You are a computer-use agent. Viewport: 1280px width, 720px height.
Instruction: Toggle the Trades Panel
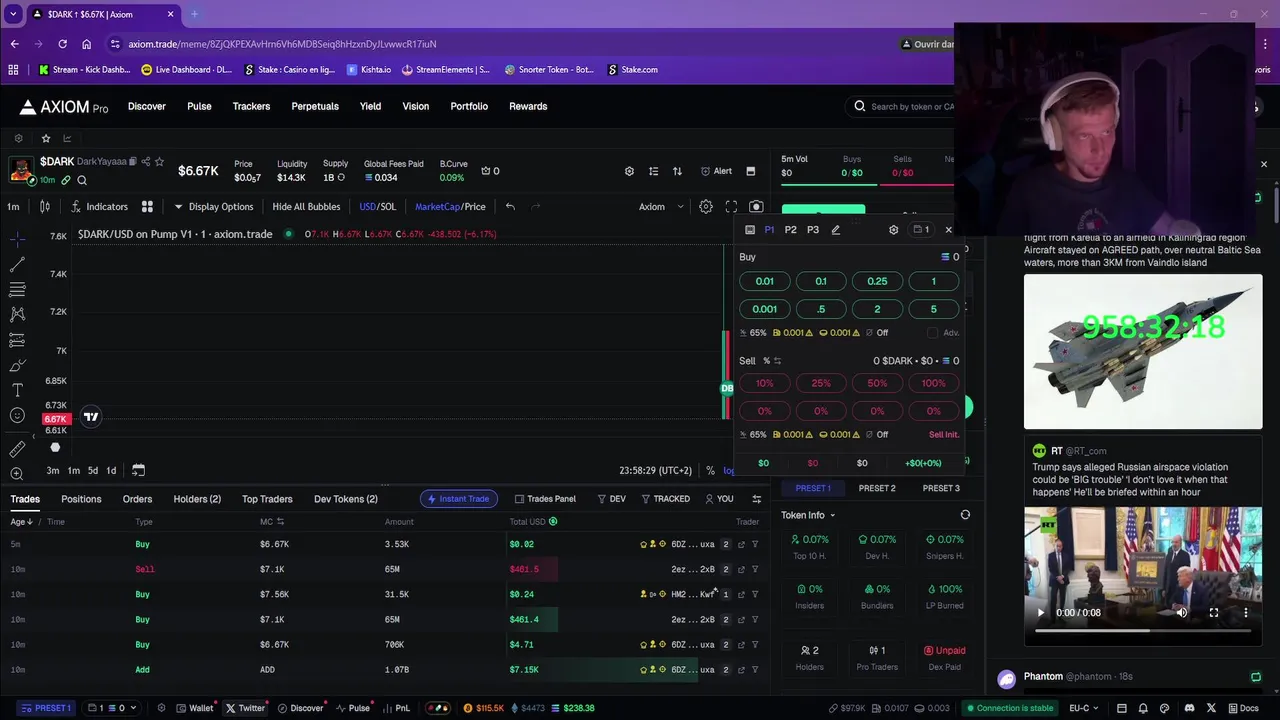point(545,499)
